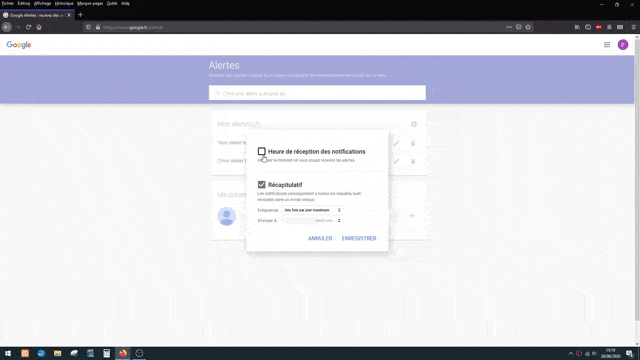640x360 pixels.
Task: Click the create alert search field
Action: tap(317, 93)
